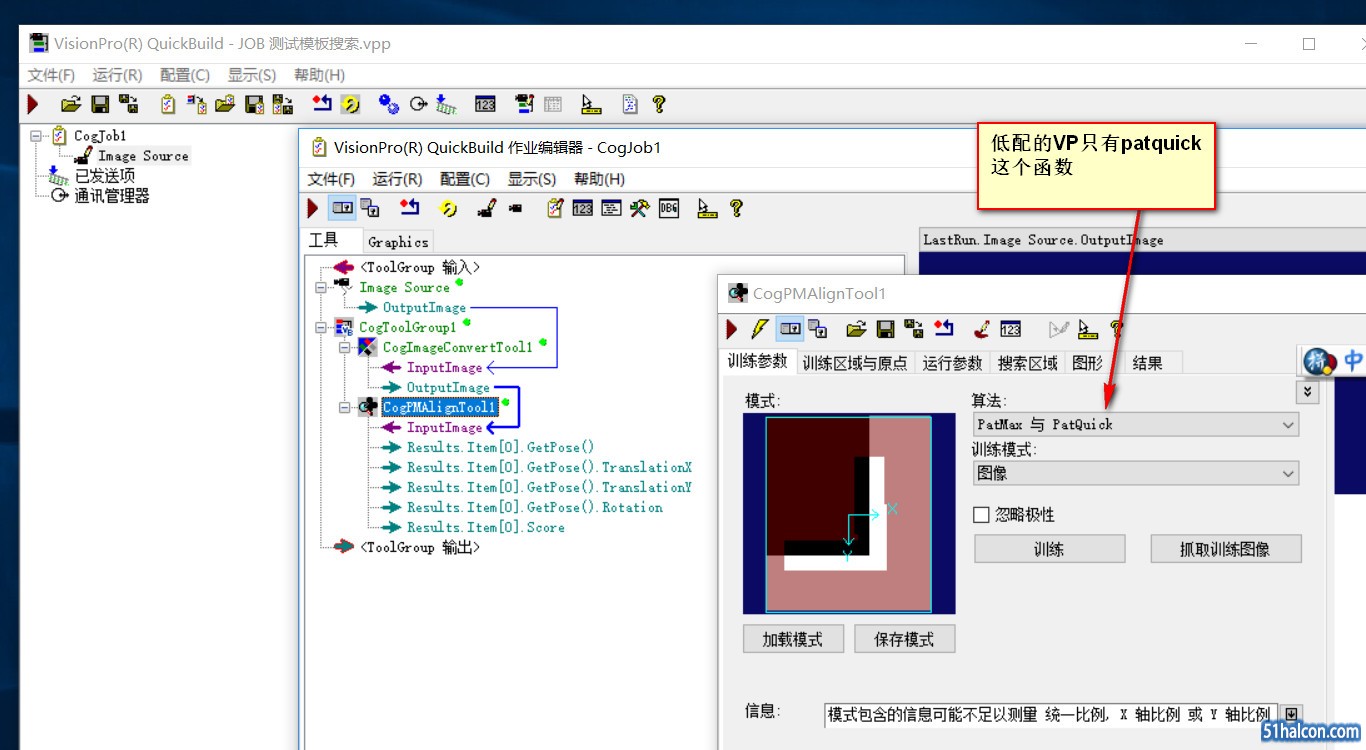Click the 信息 message text field
Image resolution: width=1366 pixels, height=750 pixels.
tap(1052, 714)
